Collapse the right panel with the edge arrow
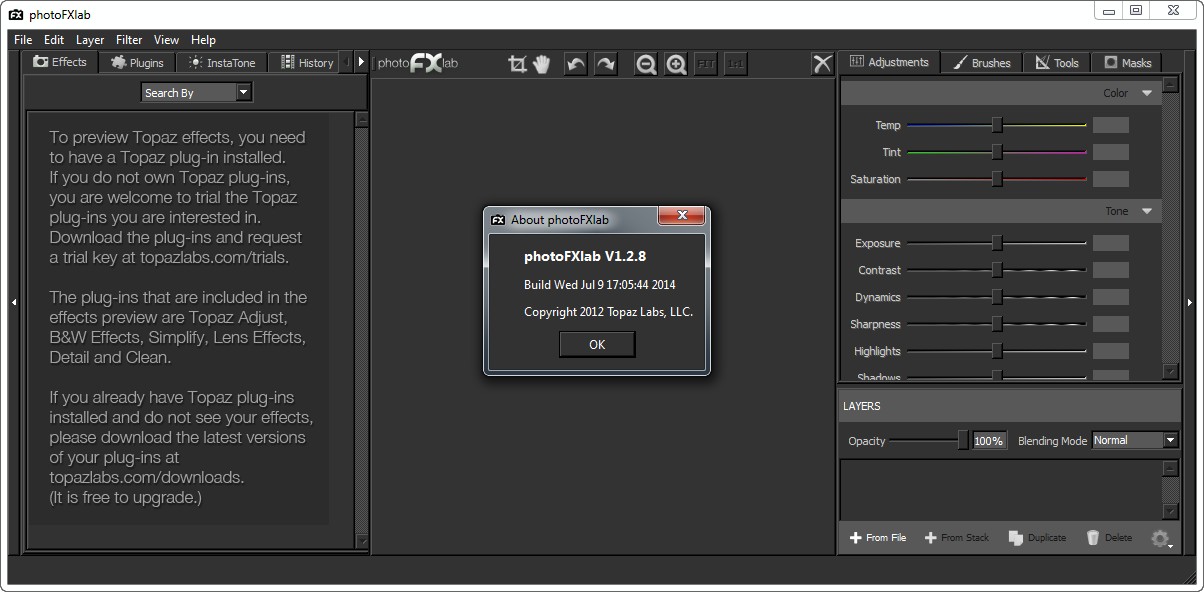The image size is (1204, 592). point(1190,302)
